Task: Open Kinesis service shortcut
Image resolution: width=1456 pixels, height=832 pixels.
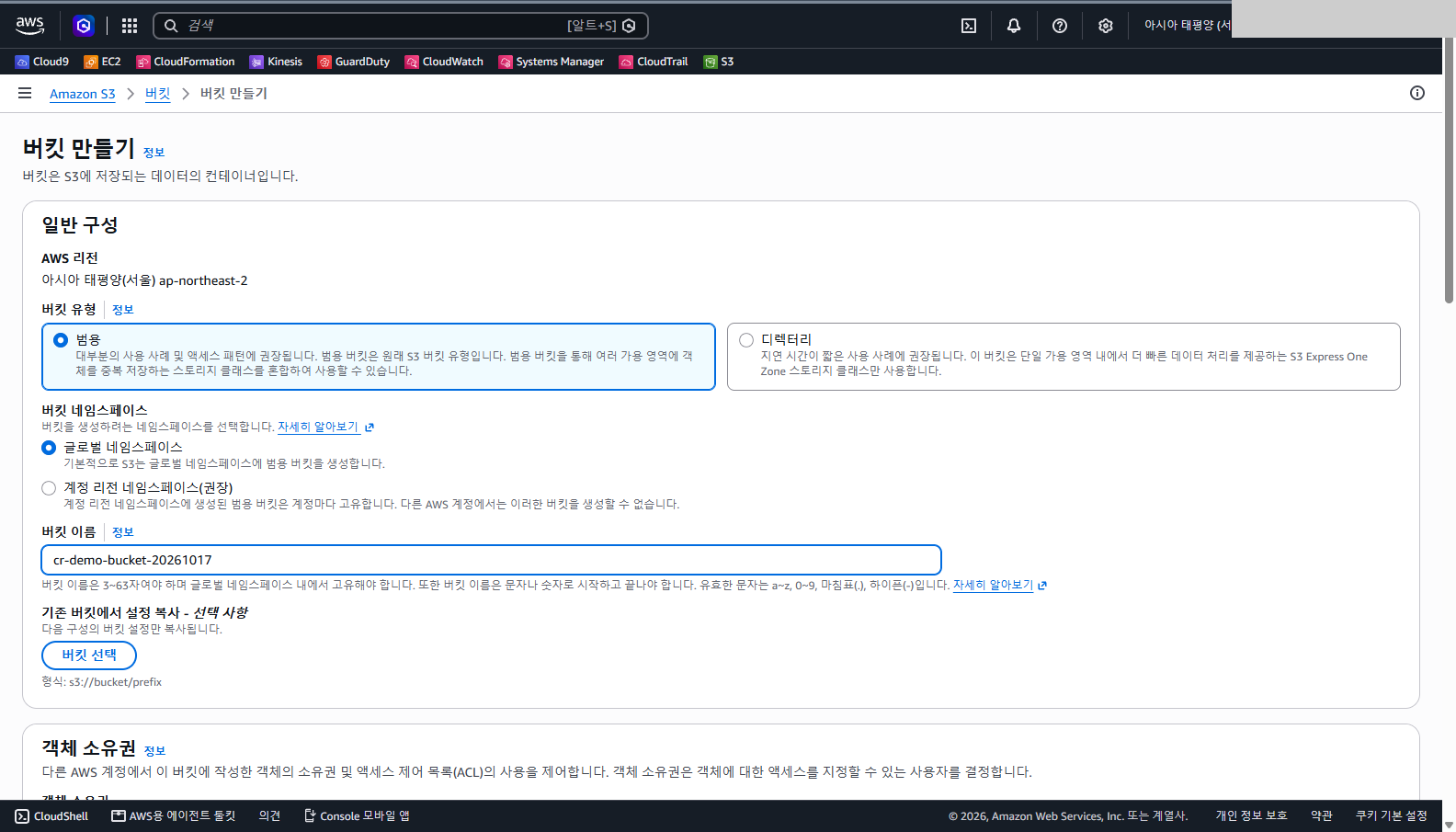Action: [276, 62]
